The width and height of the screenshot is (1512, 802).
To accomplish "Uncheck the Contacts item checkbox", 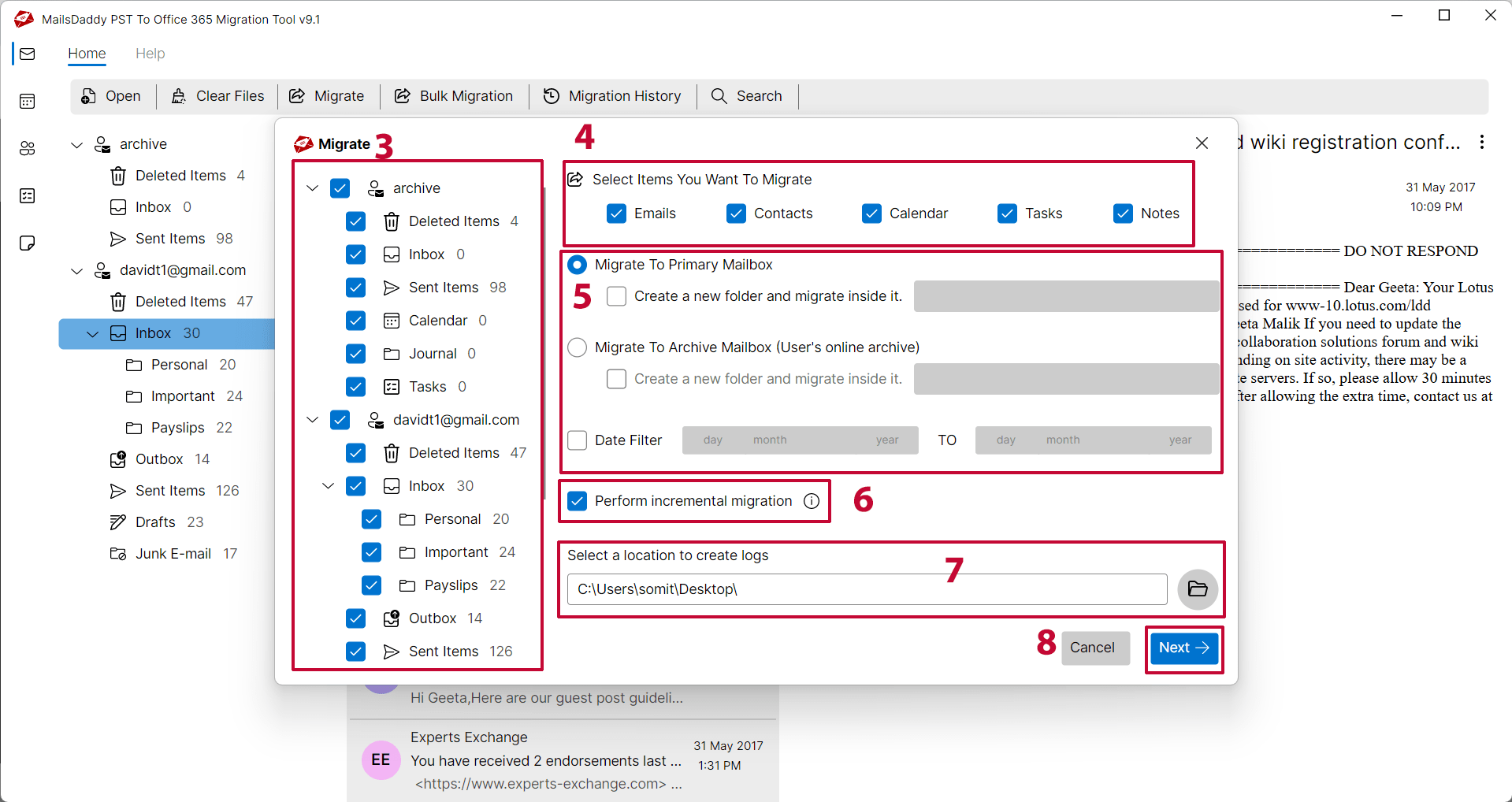I will 736,213.
